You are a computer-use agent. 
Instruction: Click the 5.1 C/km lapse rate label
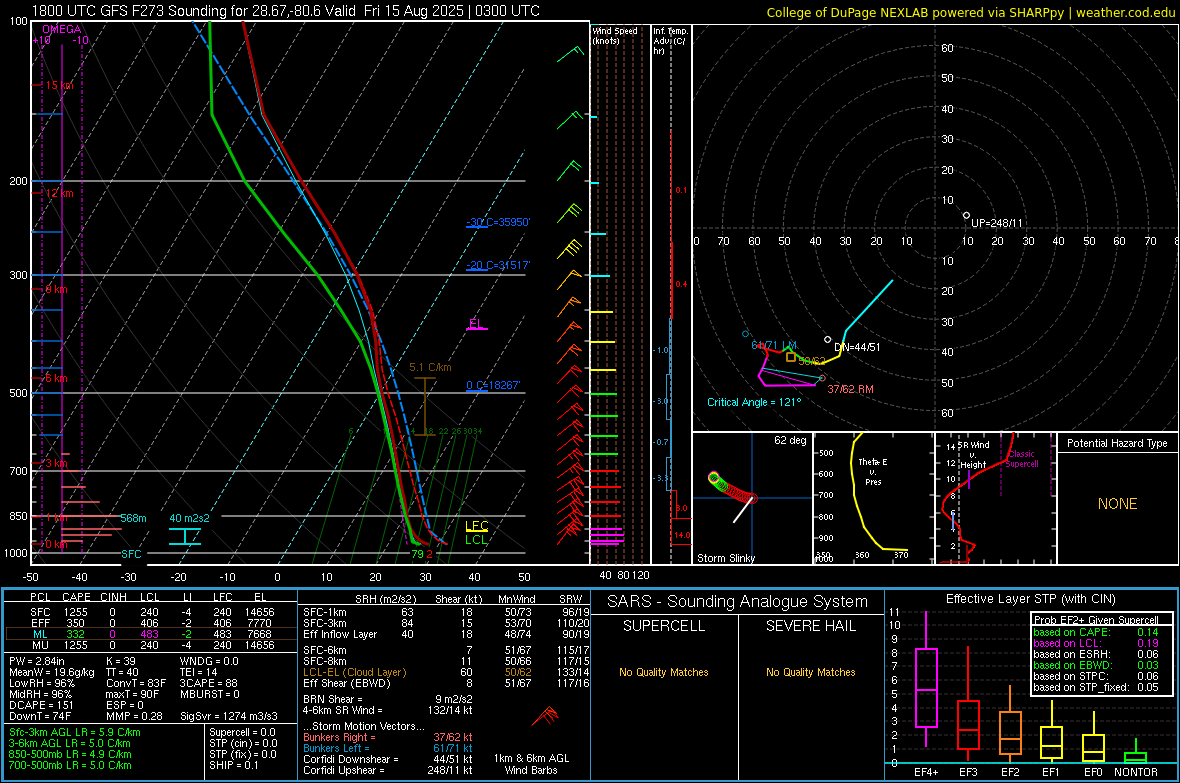click(430, 367)
